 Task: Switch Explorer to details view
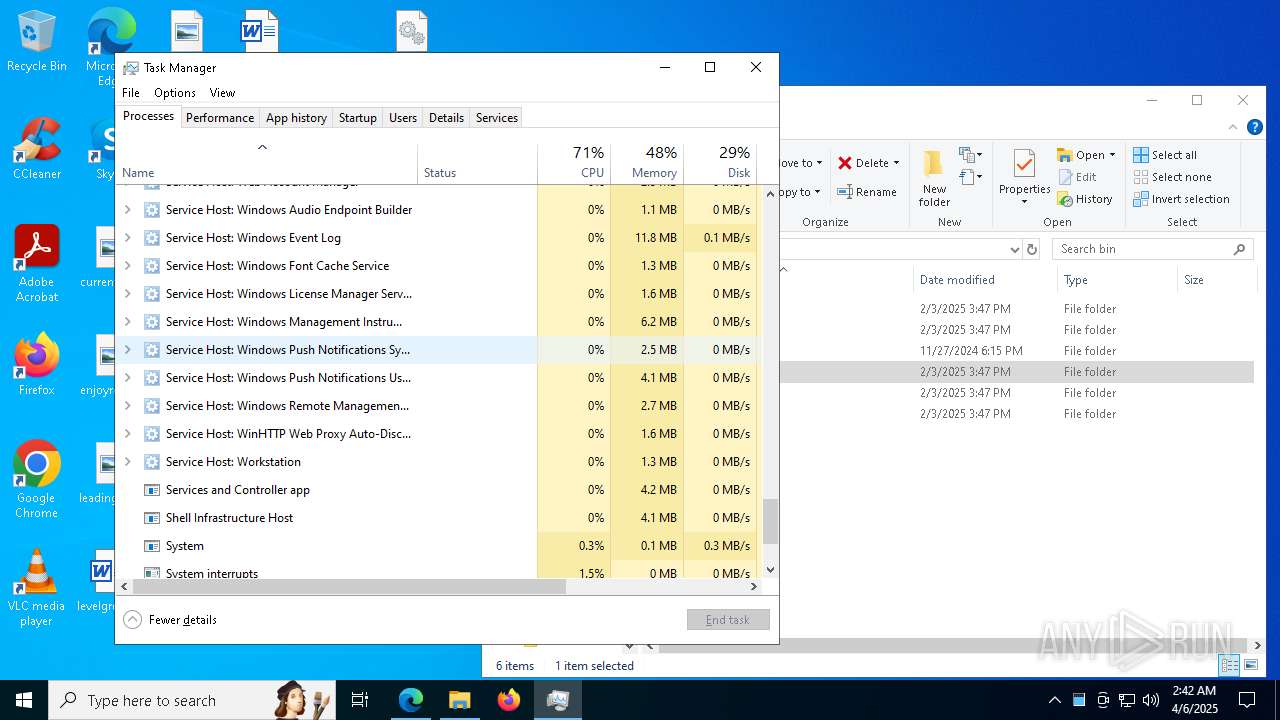pos(1229,665)
